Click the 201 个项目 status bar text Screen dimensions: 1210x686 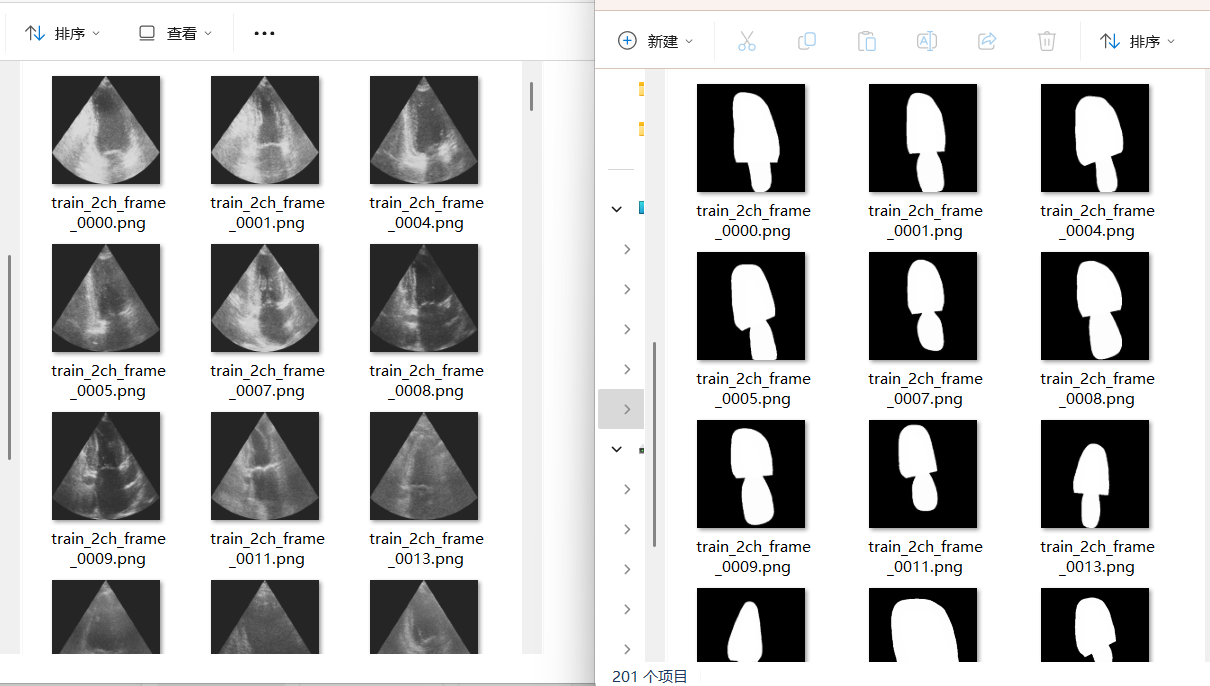pyautogui.click(x=650, y=677)
